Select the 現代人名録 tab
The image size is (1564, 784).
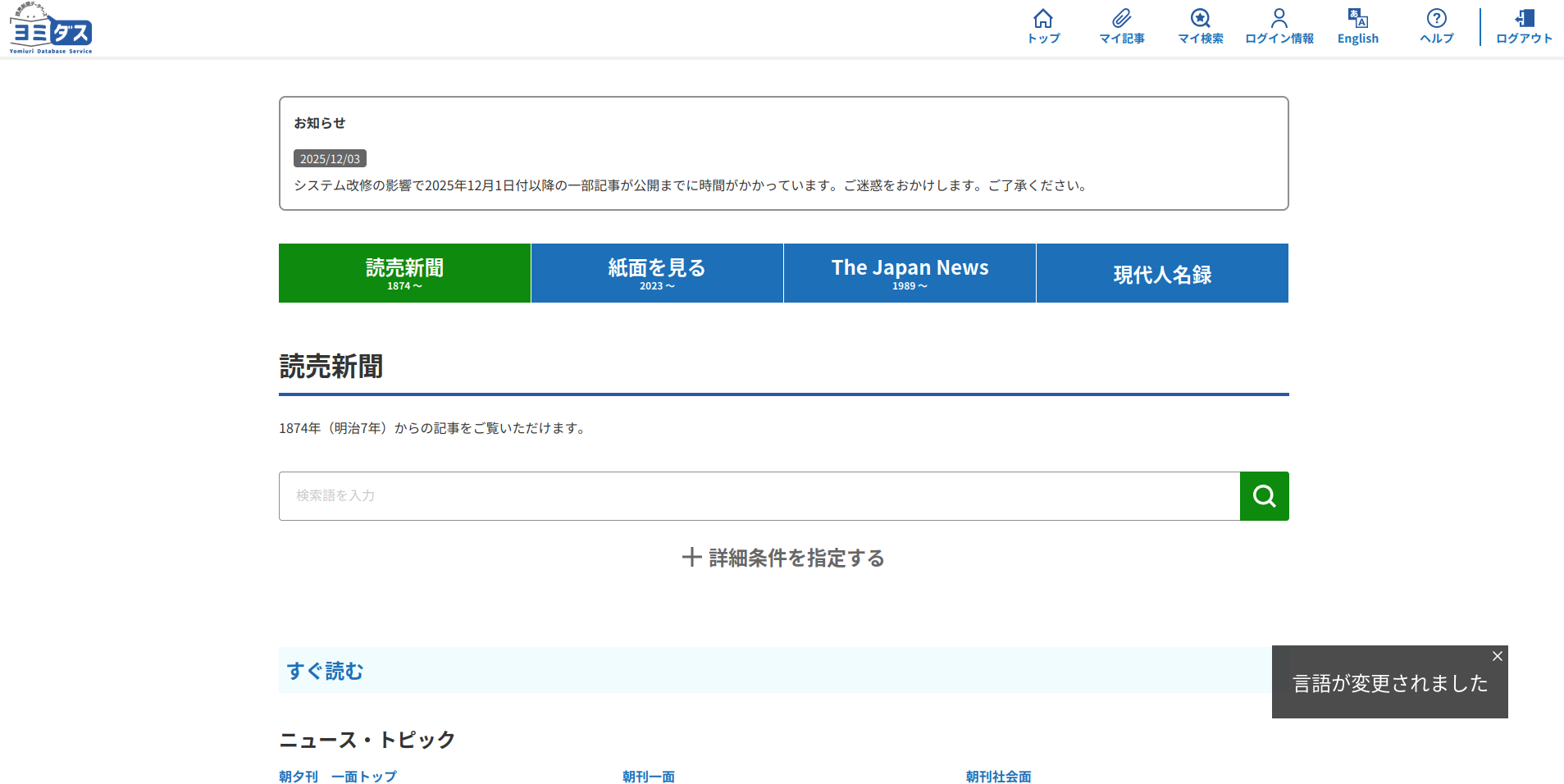coord(1162,273)
